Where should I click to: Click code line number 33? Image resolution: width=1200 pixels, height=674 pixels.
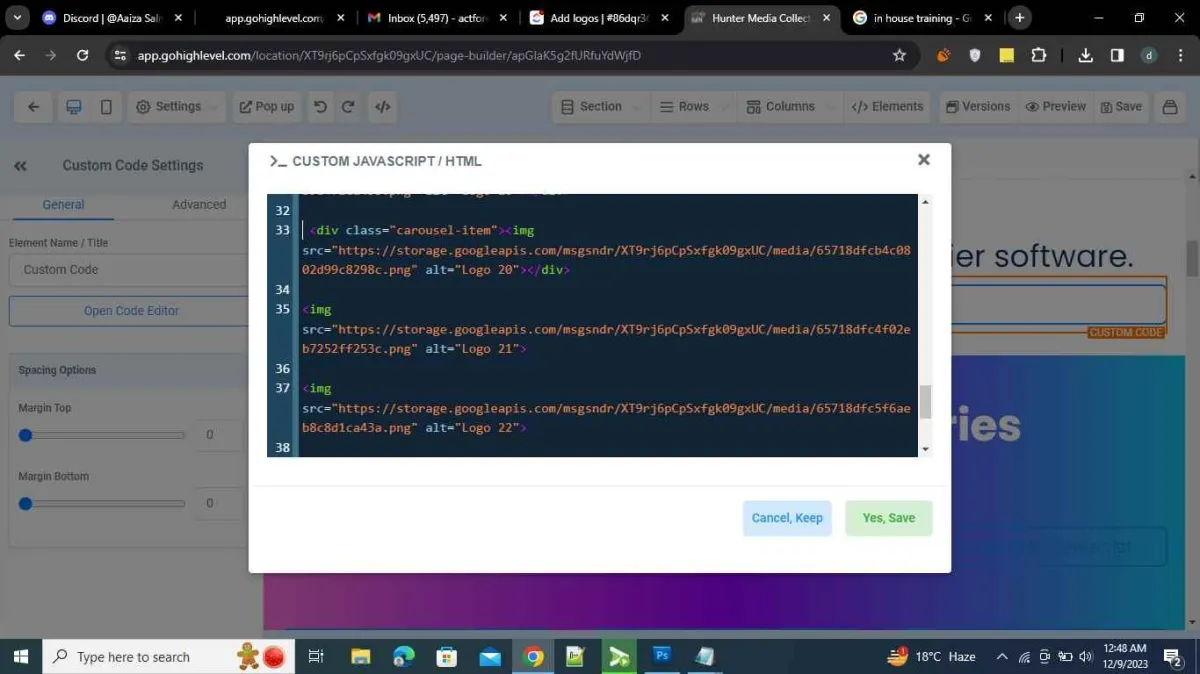(282, 230)
